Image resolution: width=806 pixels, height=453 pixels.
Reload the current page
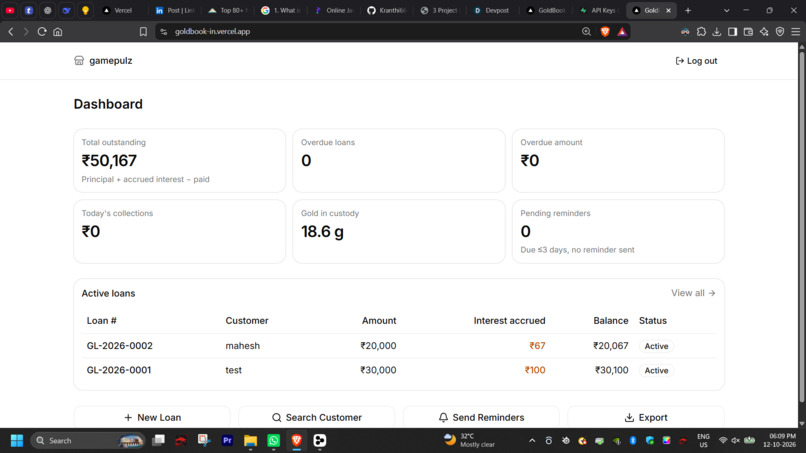coord(42,32)
